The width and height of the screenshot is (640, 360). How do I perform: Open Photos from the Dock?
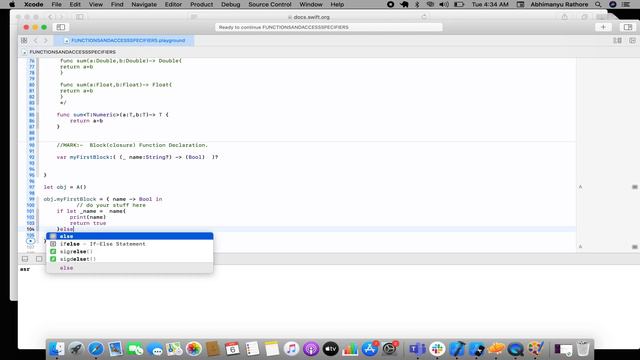(x=194, y=349)
